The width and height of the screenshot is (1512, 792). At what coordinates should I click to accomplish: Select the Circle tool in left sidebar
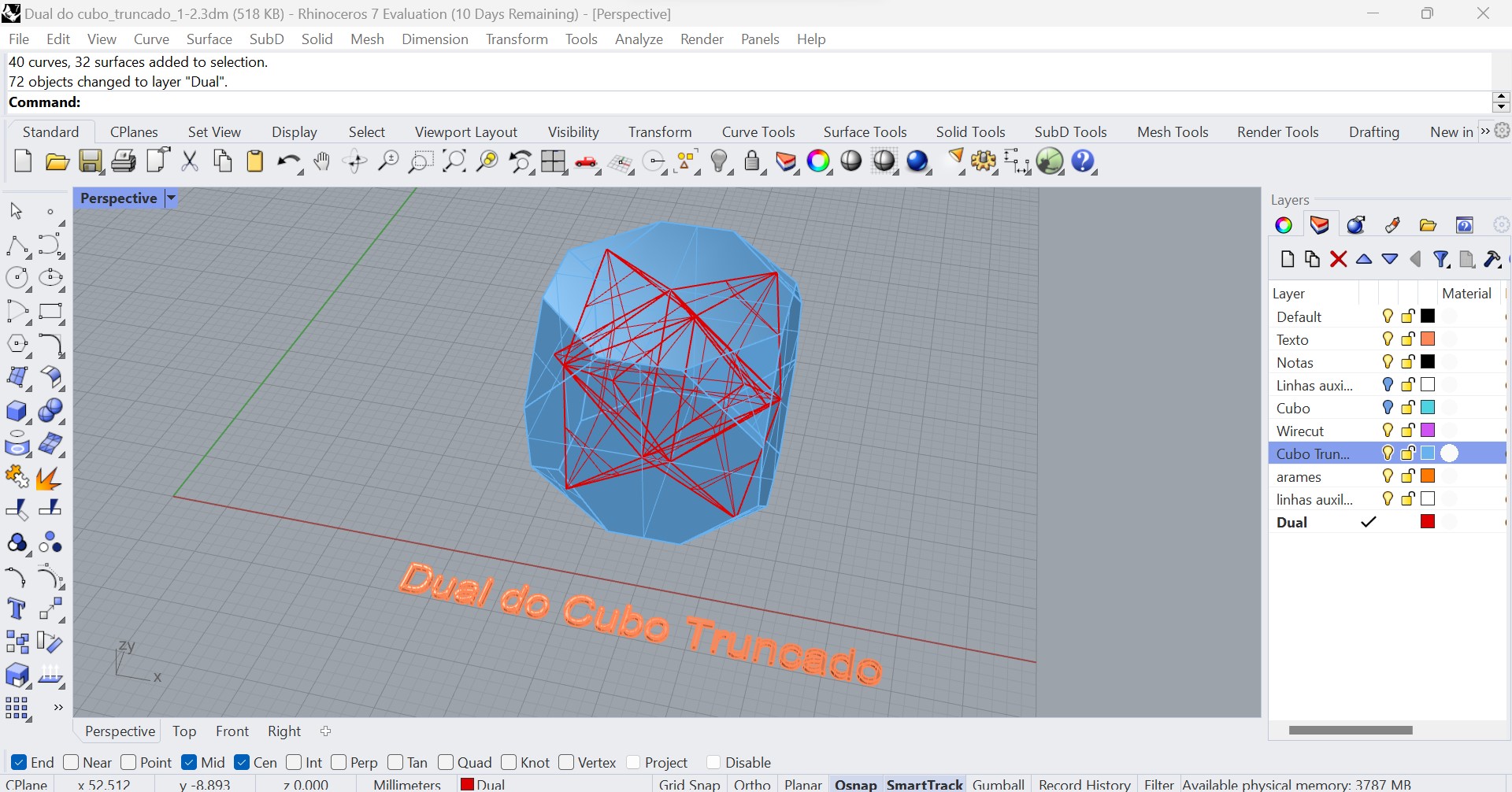click(17, 279)
